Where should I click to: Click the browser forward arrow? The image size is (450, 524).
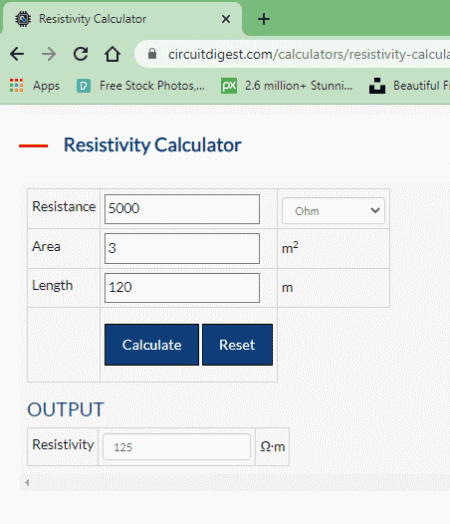pyautogui.click(x=49, y=54)
